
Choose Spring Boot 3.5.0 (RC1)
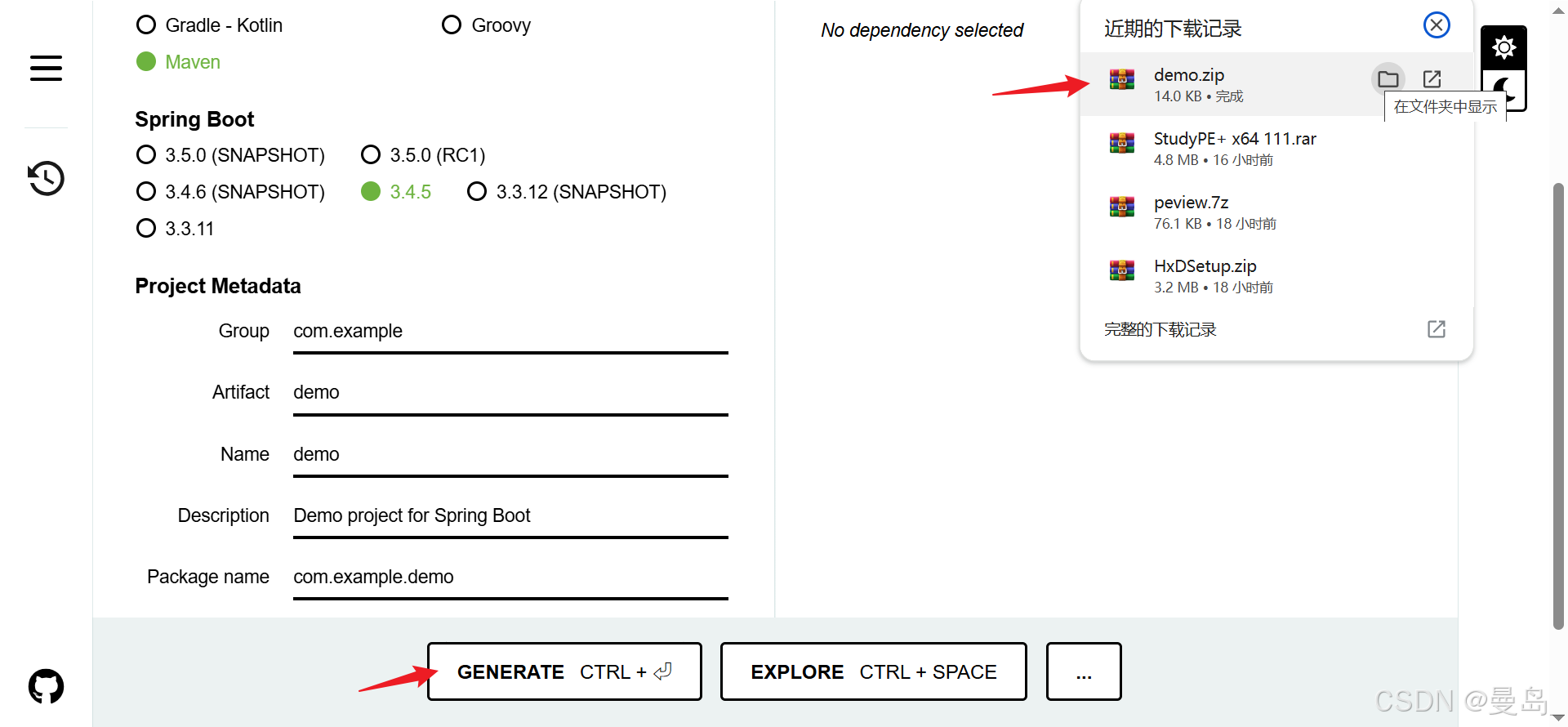(x=424, y=155)
